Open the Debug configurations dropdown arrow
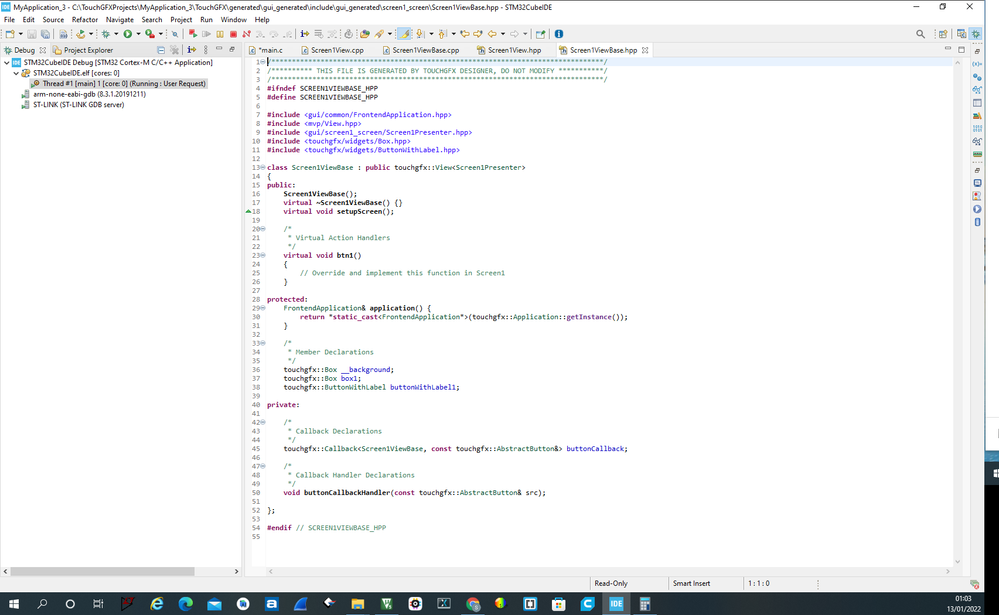Viewport: 999px width, 615px height. (116, 34)
